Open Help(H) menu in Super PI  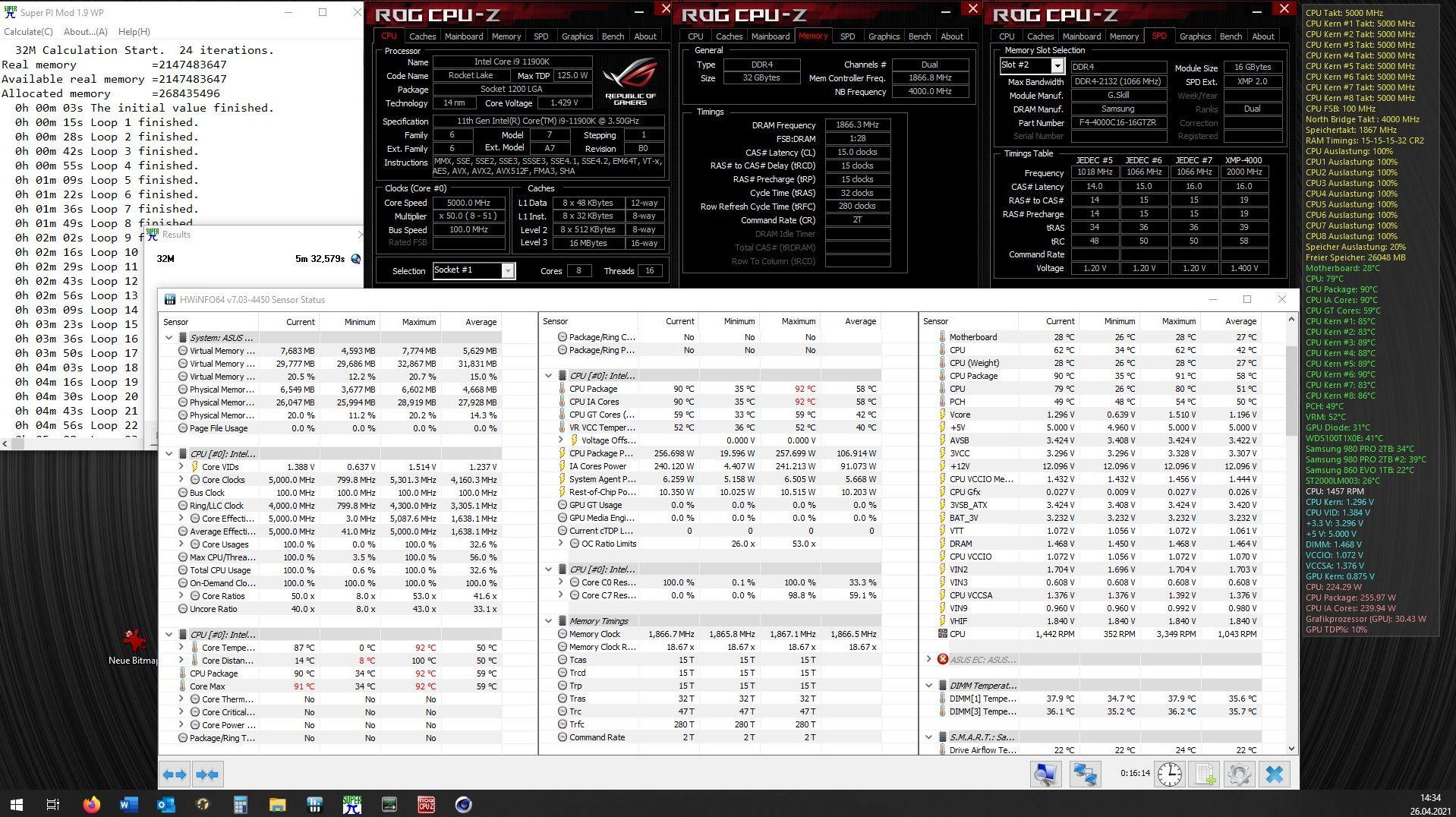coord(134,32)
